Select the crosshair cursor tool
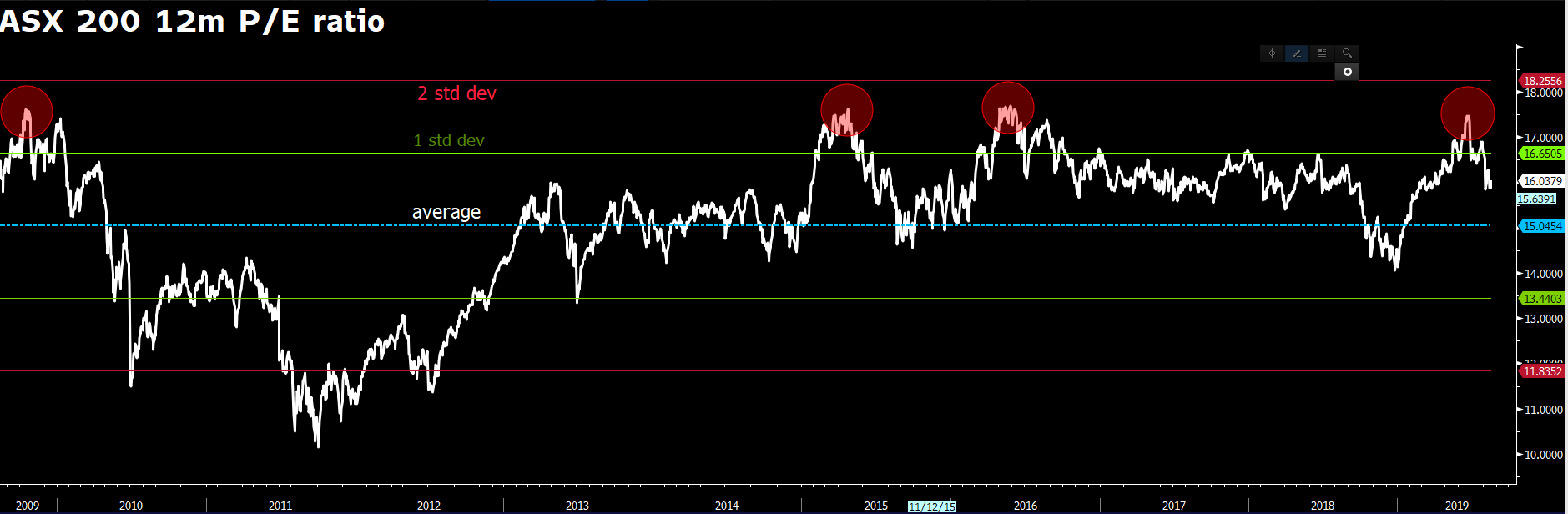 point(1272,53)
